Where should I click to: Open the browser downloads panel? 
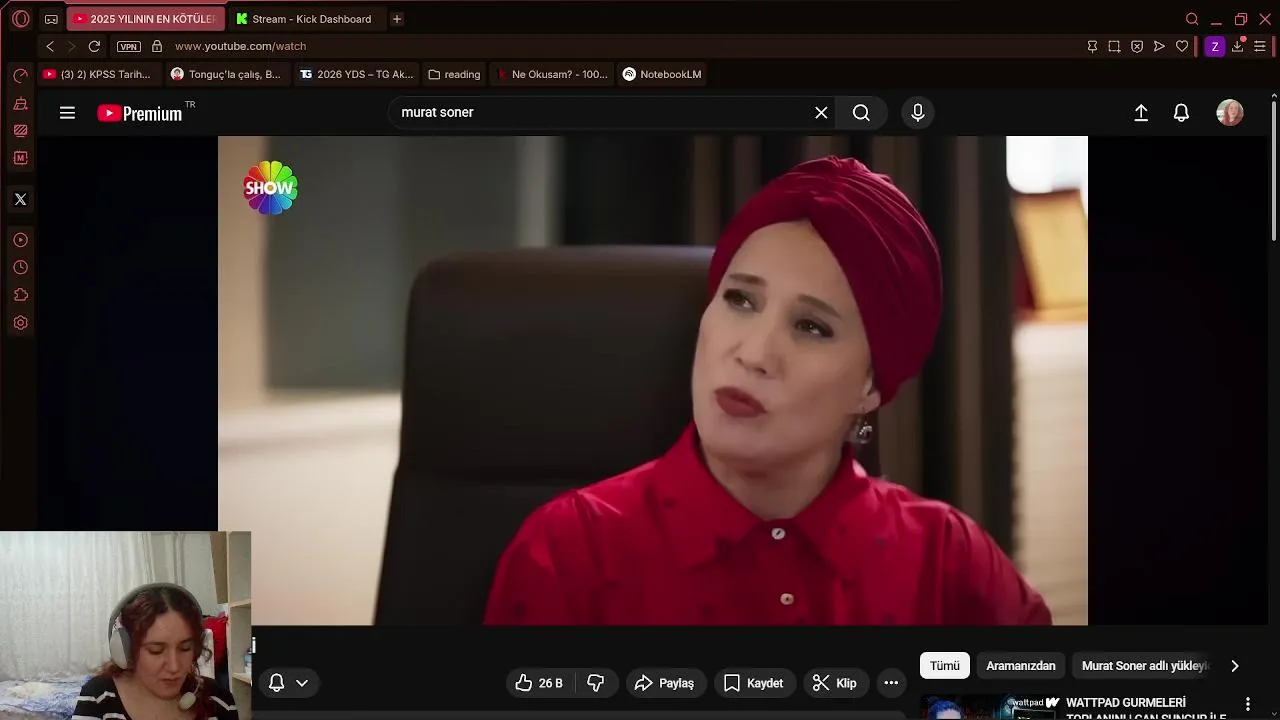(x=1238, y=46)
